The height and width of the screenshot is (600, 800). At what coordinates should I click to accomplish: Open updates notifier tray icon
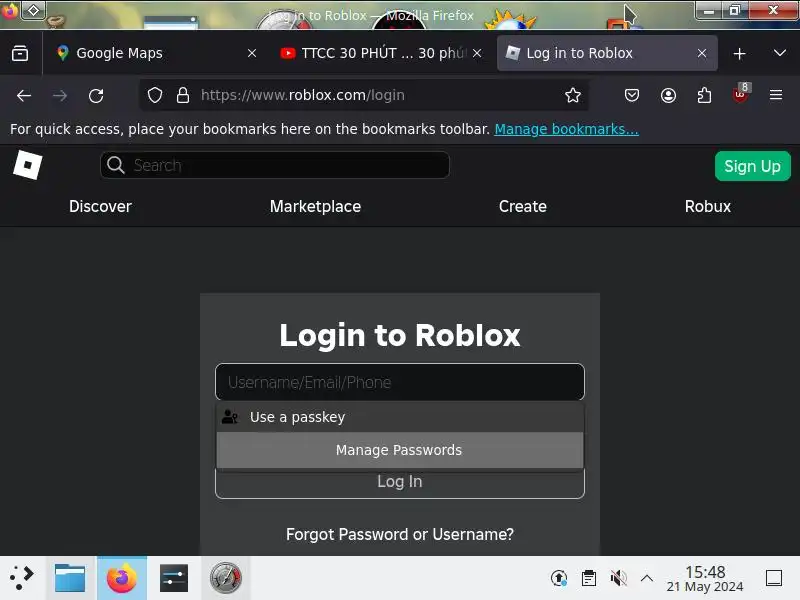coord(559,578)
